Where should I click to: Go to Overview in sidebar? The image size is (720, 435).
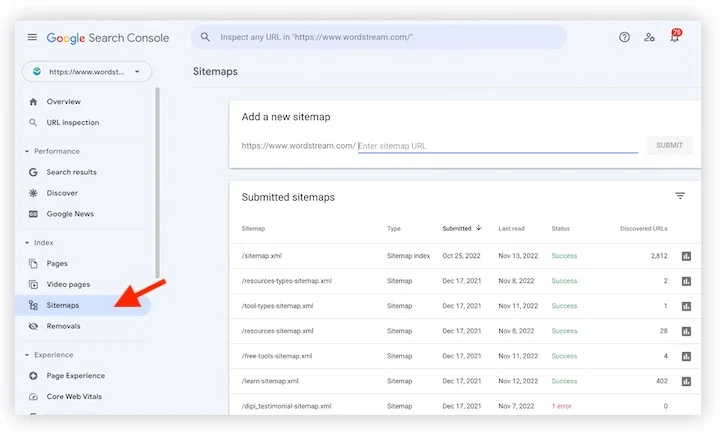[x=63, y=102]
